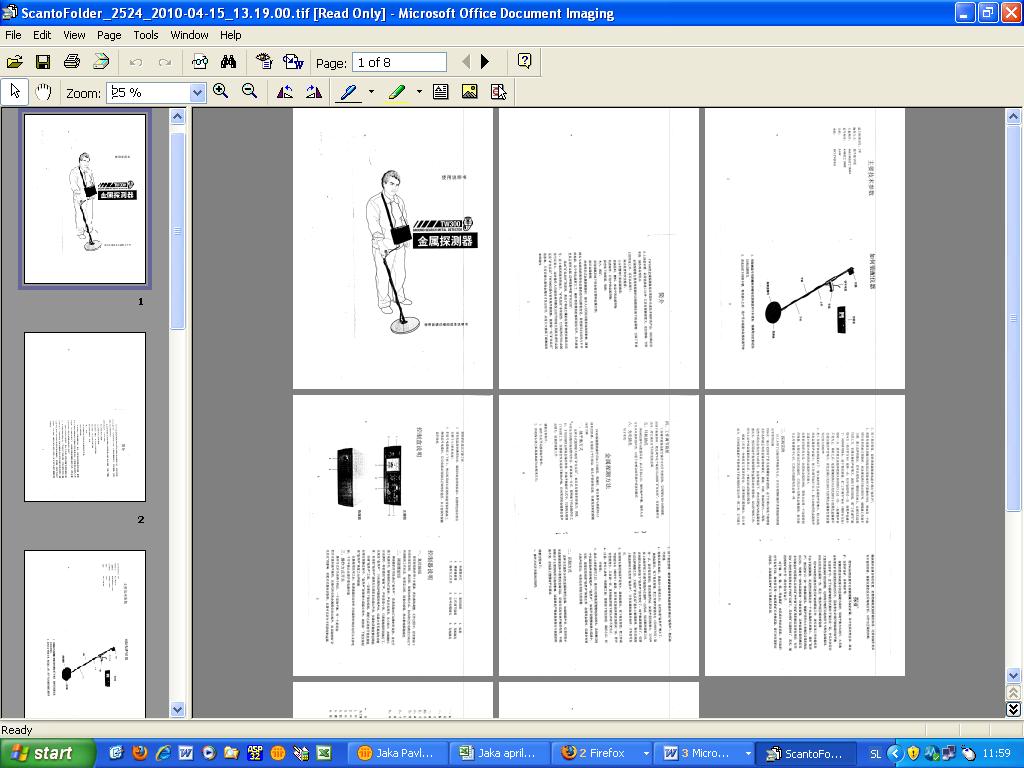Click the main document scrollbar thumb
This screenshot has height=768, width=1024.
click(1014, 319)
